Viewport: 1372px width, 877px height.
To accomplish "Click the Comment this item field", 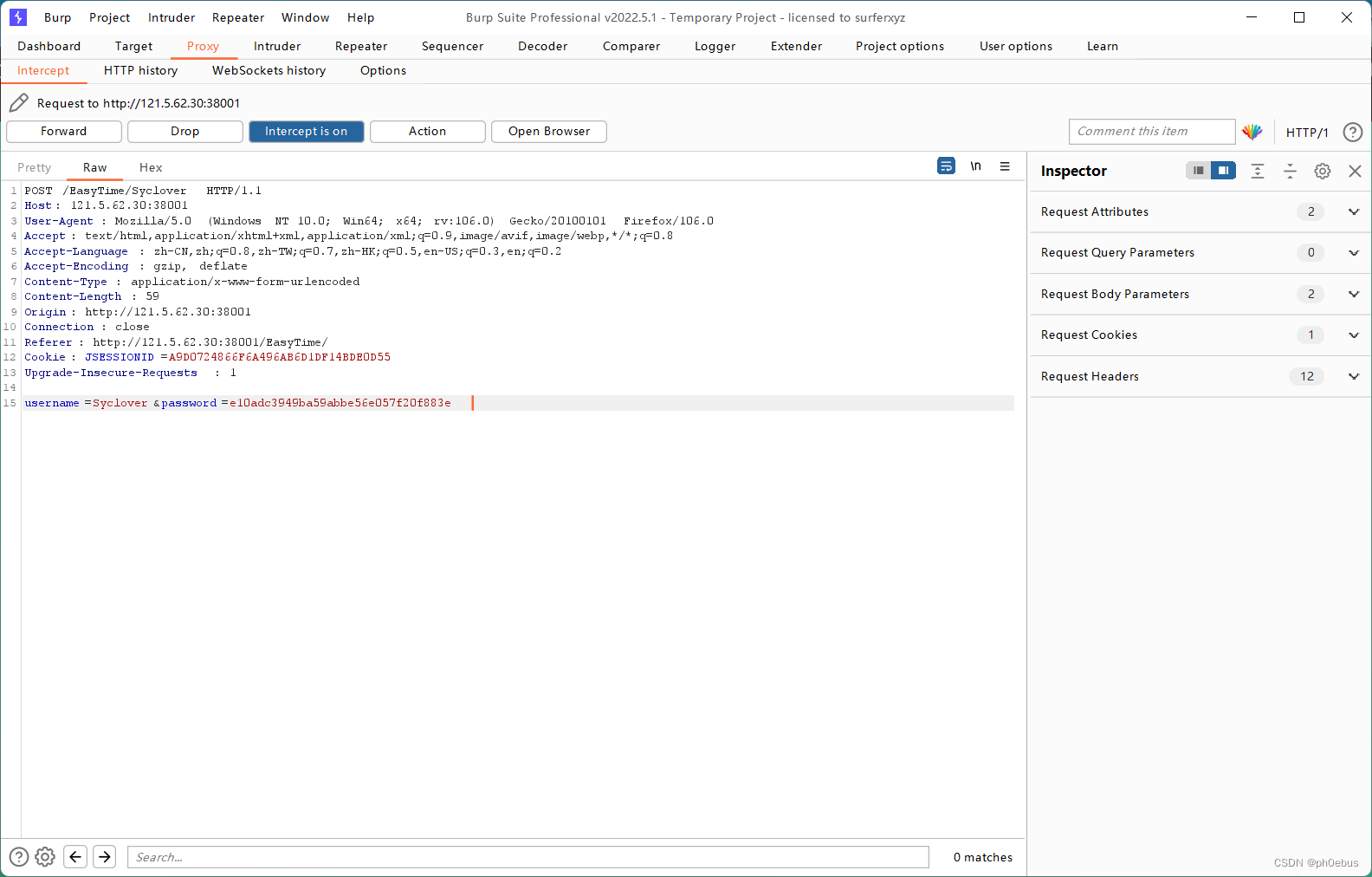I will [x=1152, y=132].
